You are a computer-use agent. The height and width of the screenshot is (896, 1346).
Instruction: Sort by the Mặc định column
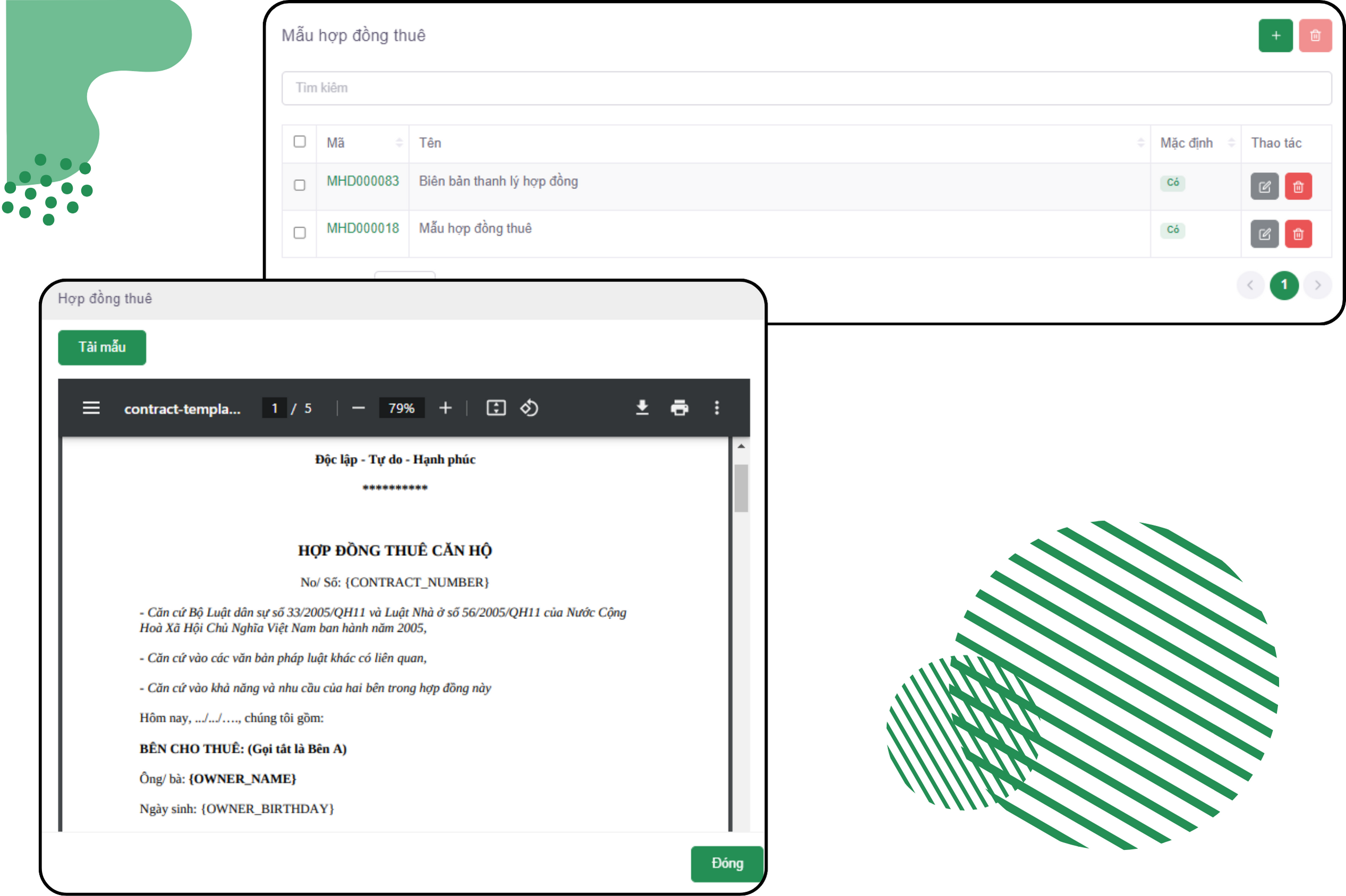(x=1231, y=143)
